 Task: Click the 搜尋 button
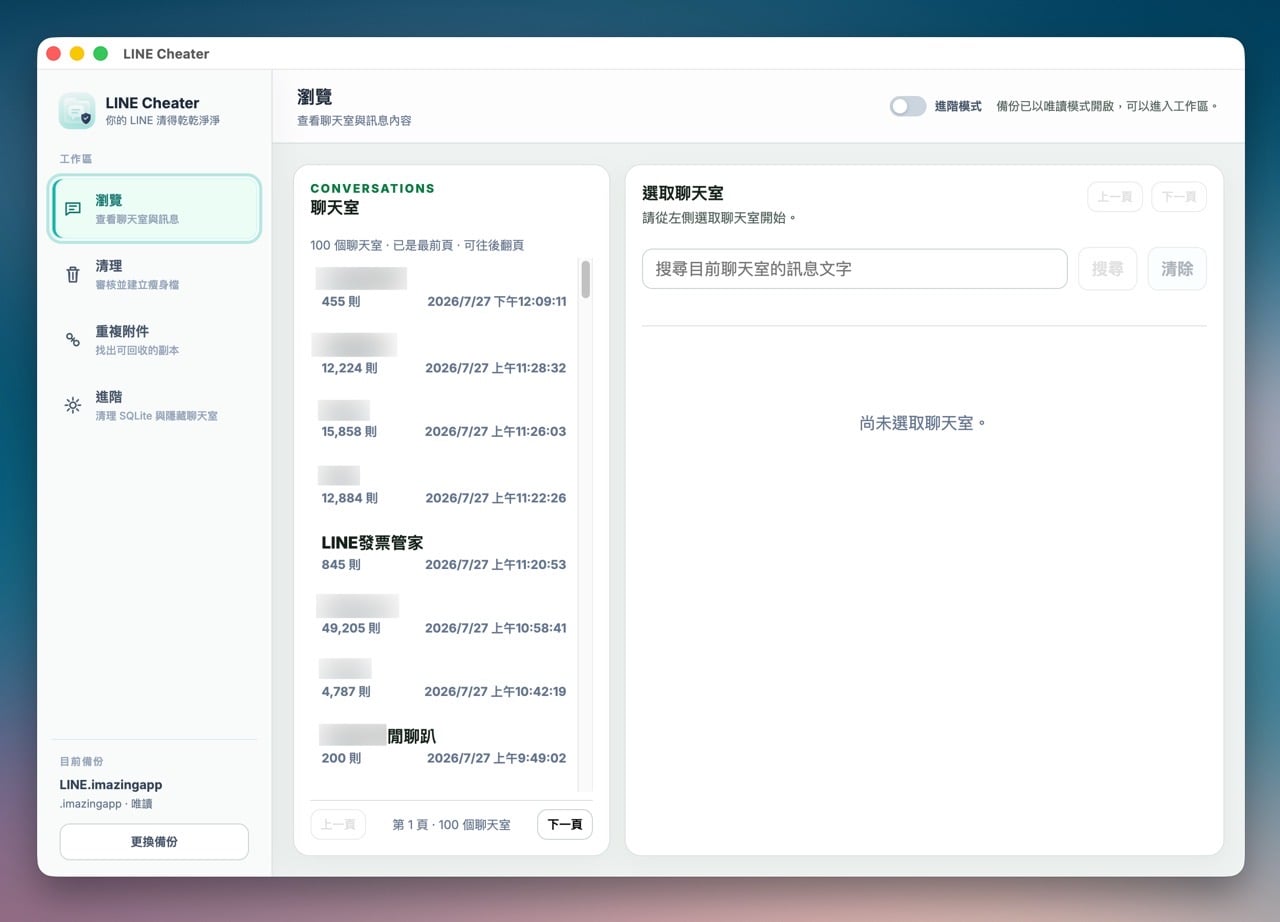click(x=1107, y=269)
